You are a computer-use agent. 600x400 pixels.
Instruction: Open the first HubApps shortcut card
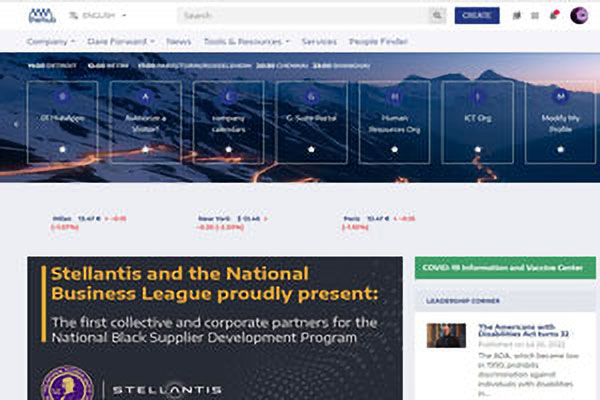[x=62, y=122]
